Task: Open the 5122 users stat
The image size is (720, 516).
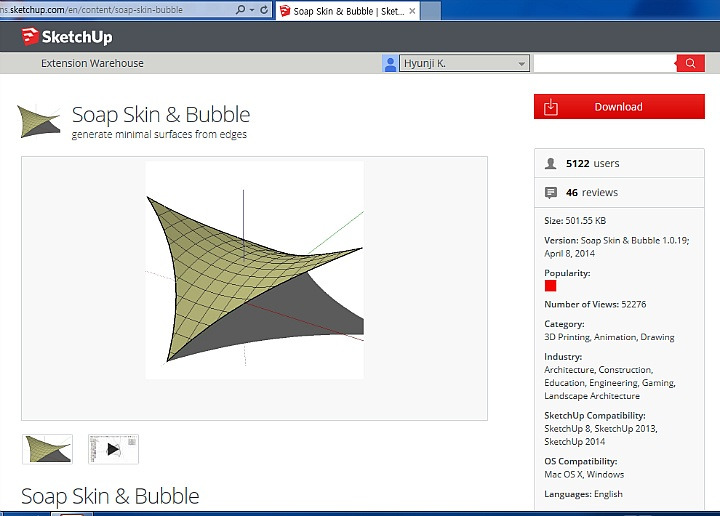Action: (592, 163)
